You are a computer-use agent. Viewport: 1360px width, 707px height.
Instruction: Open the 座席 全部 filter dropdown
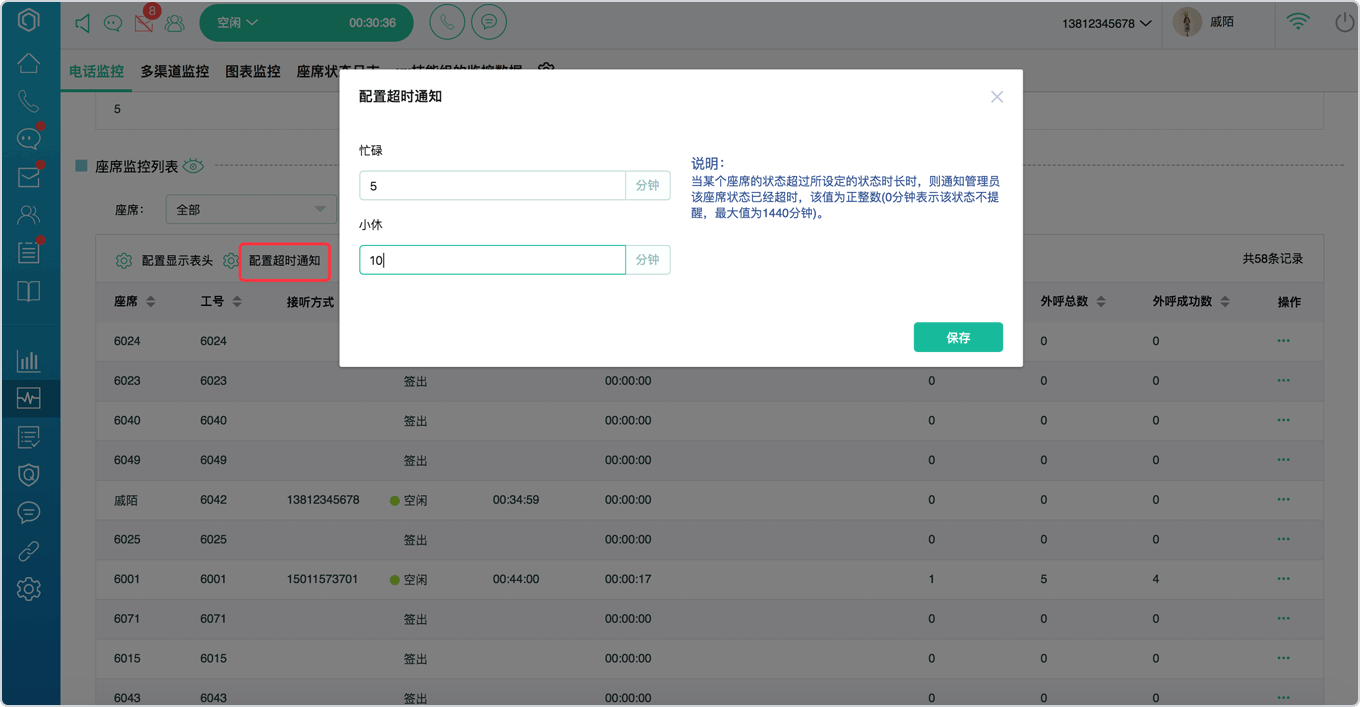[250, 210]
